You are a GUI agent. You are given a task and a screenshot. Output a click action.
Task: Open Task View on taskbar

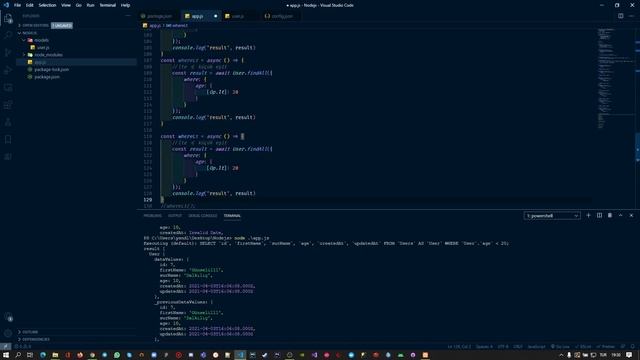tap(30, 355)
